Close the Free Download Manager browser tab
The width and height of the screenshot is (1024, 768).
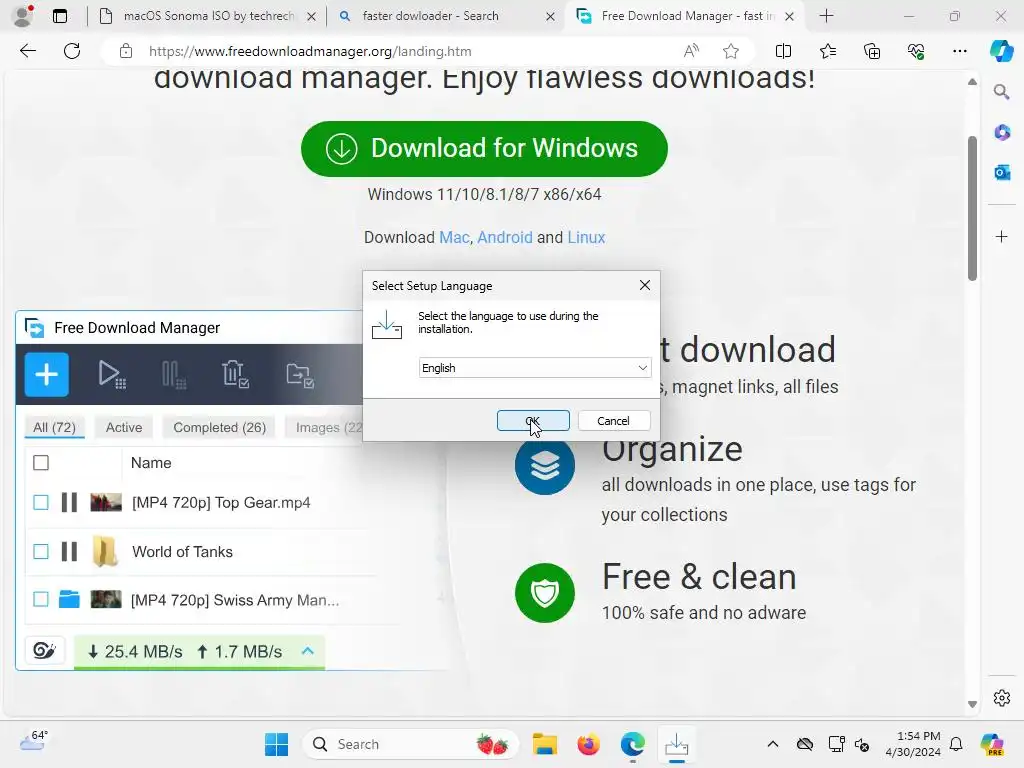coord(790,16)
